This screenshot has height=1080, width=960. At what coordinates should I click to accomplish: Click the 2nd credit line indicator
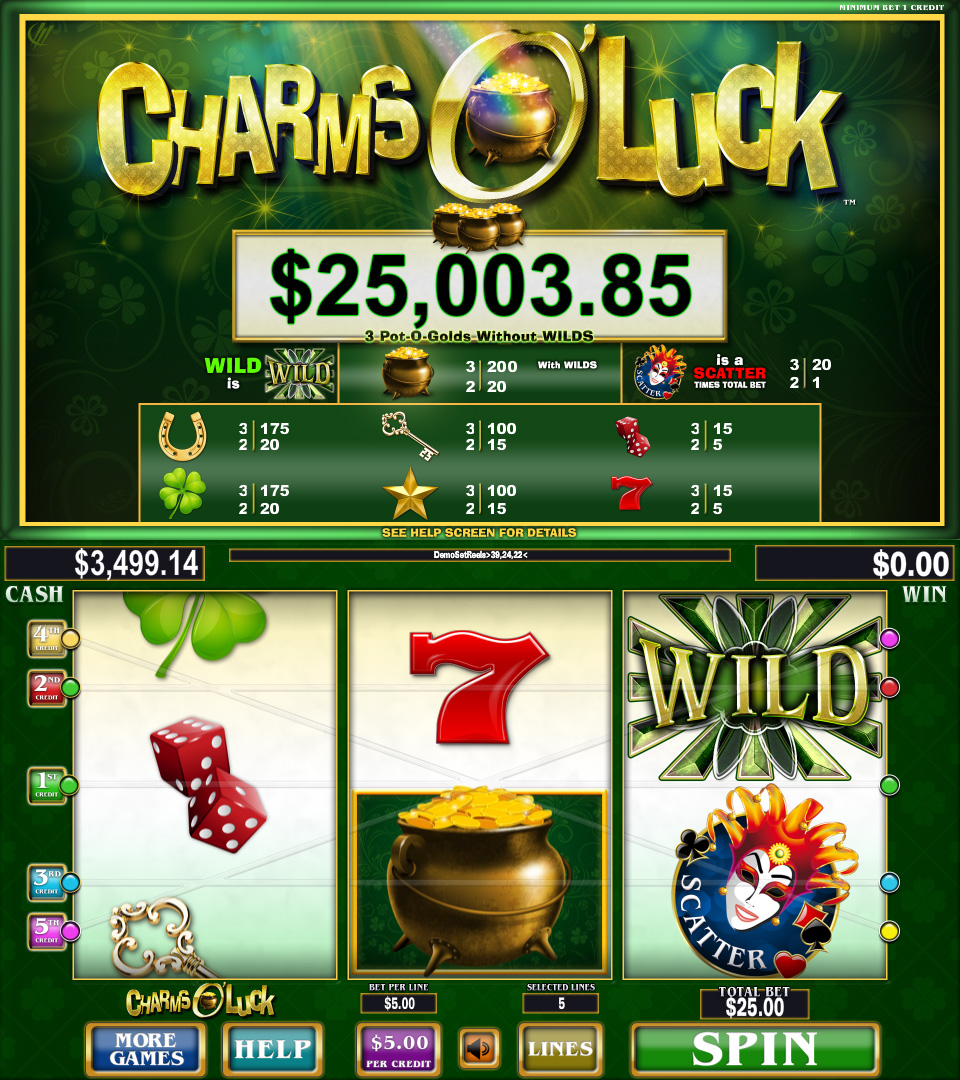click(x=48, y=687)
